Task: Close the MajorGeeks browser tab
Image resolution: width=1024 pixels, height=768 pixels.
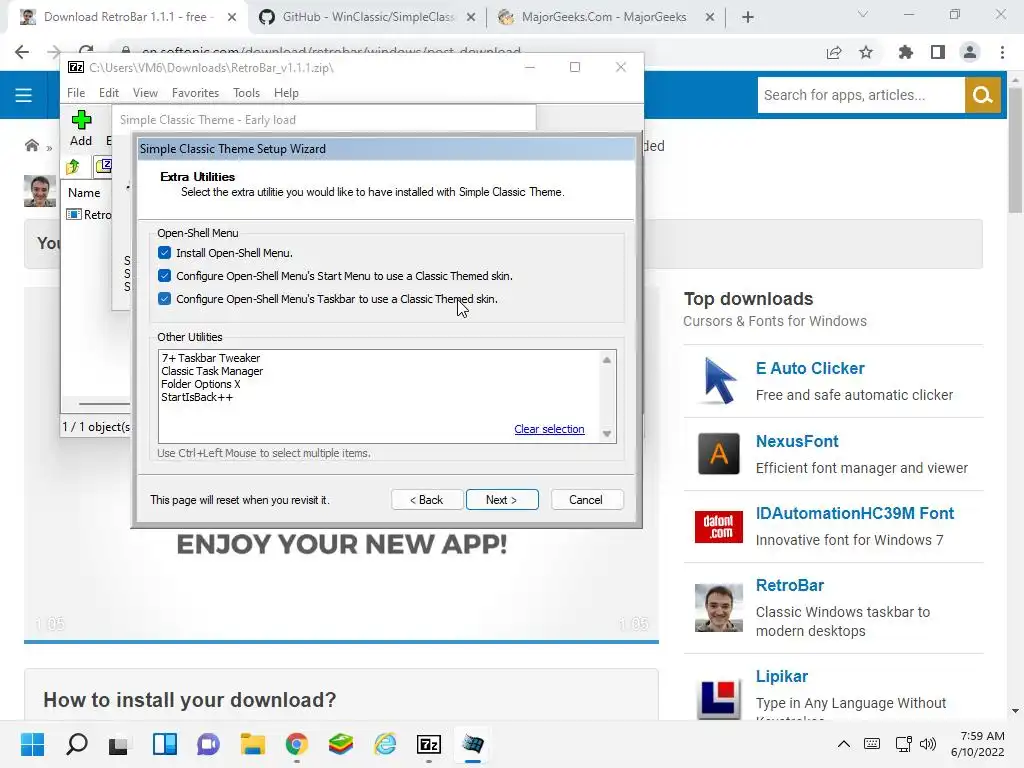Action: 710,18
